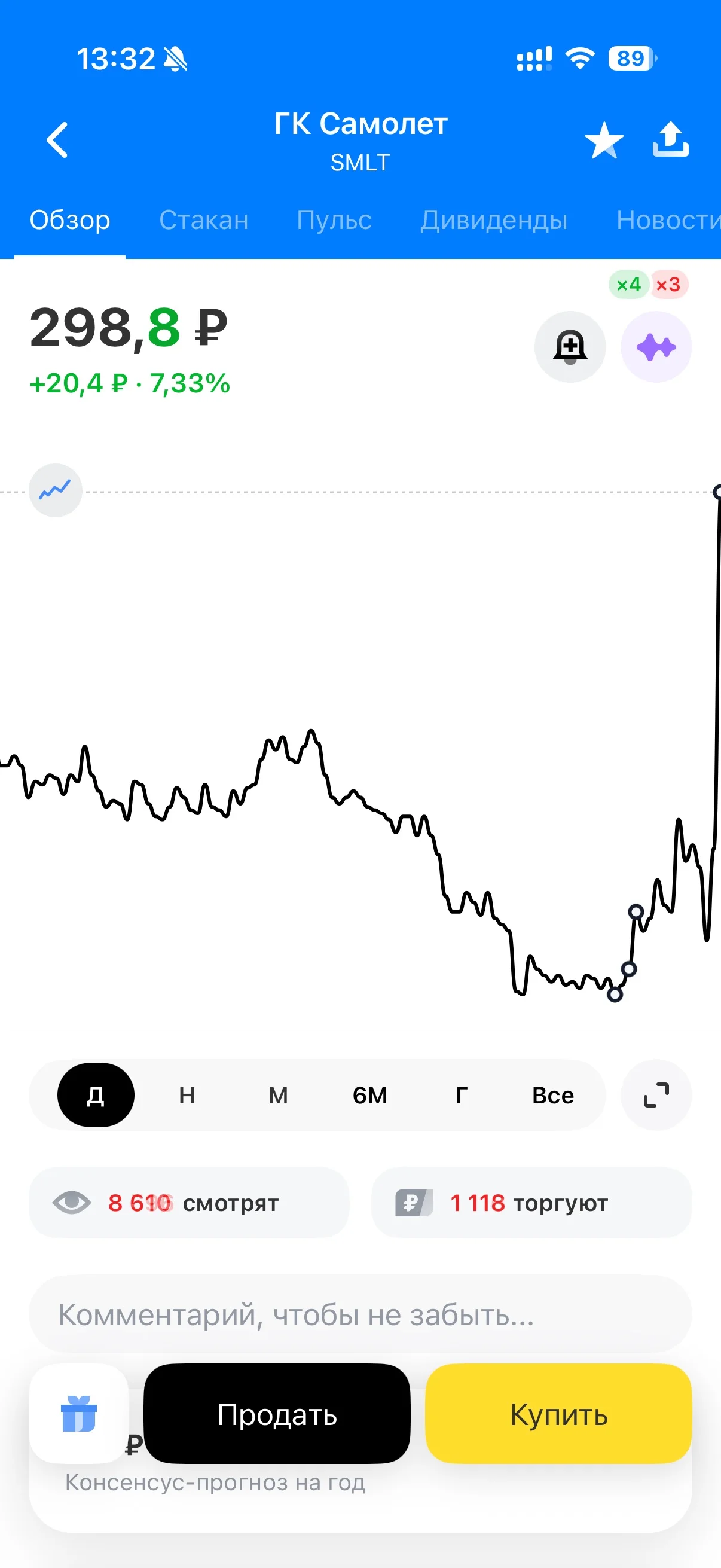Open the purple sparkle AI assistant
Viewport: 721px width, 1568px height.
(x=656, y=347)
